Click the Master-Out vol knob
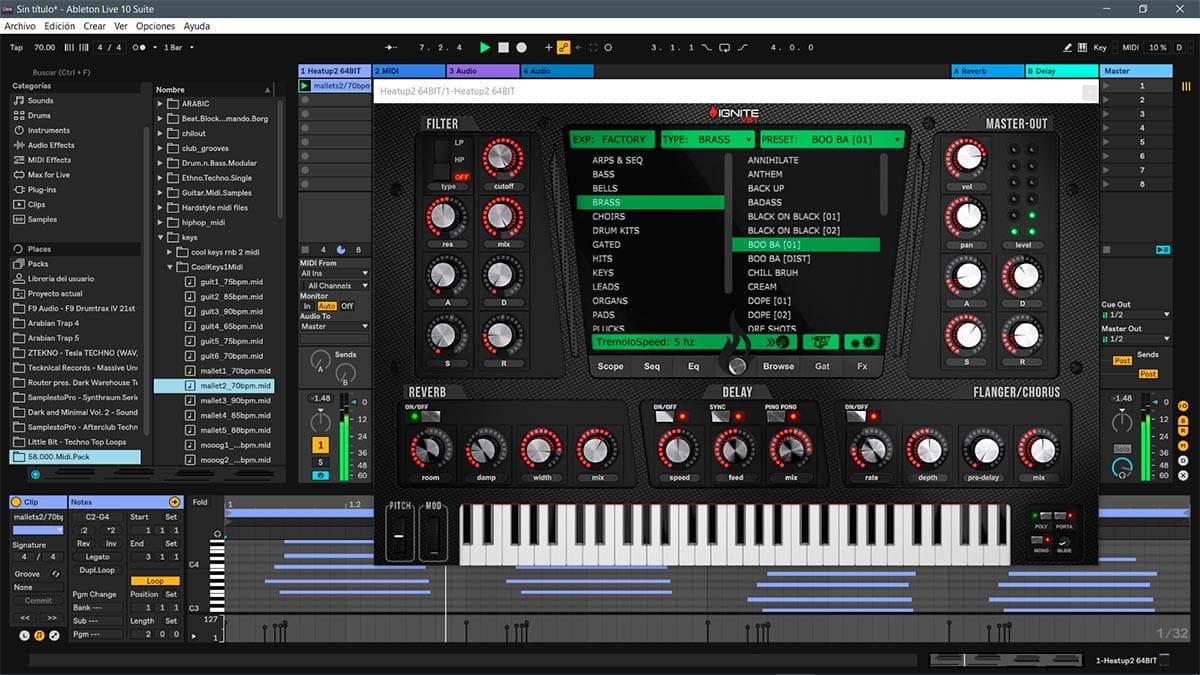 coord(967,158)
